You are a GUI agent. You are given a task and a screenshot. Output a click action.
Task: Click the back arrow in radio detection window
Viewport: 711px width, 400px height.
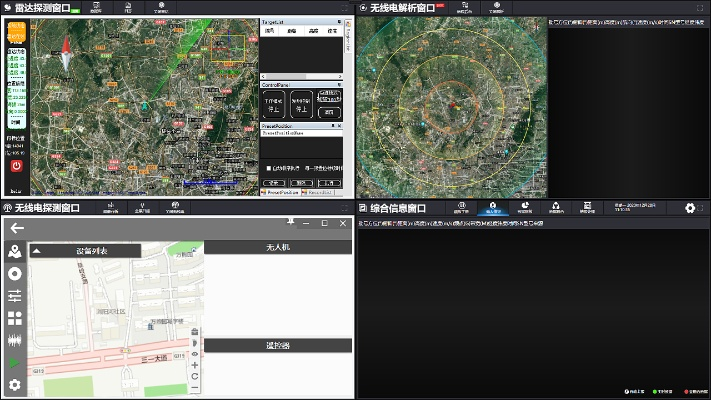[x=16, y=228]
